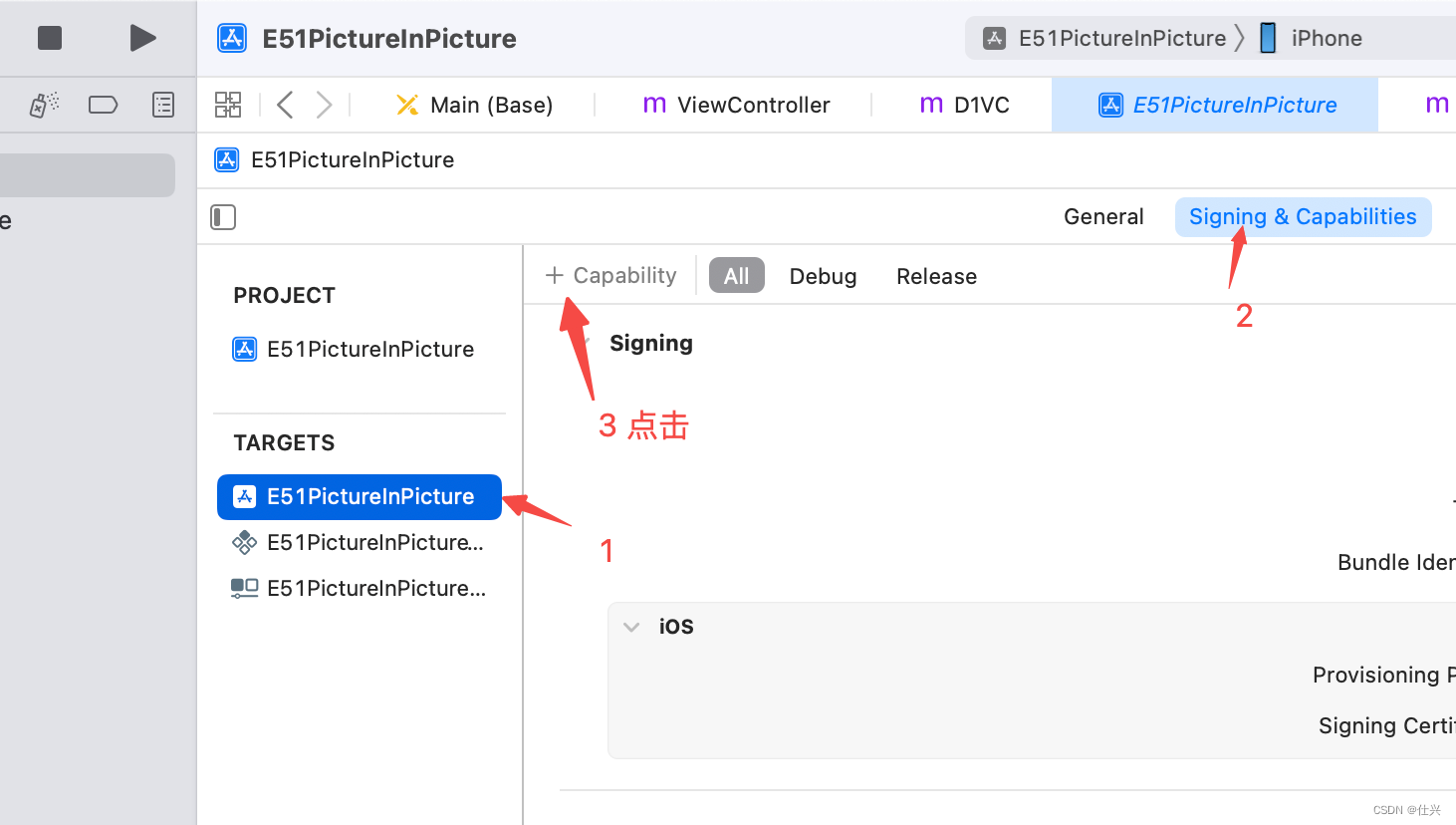Screen dimensions: 1456x825
Task: Collapse the iOS signing section
Action: point(631,627)
